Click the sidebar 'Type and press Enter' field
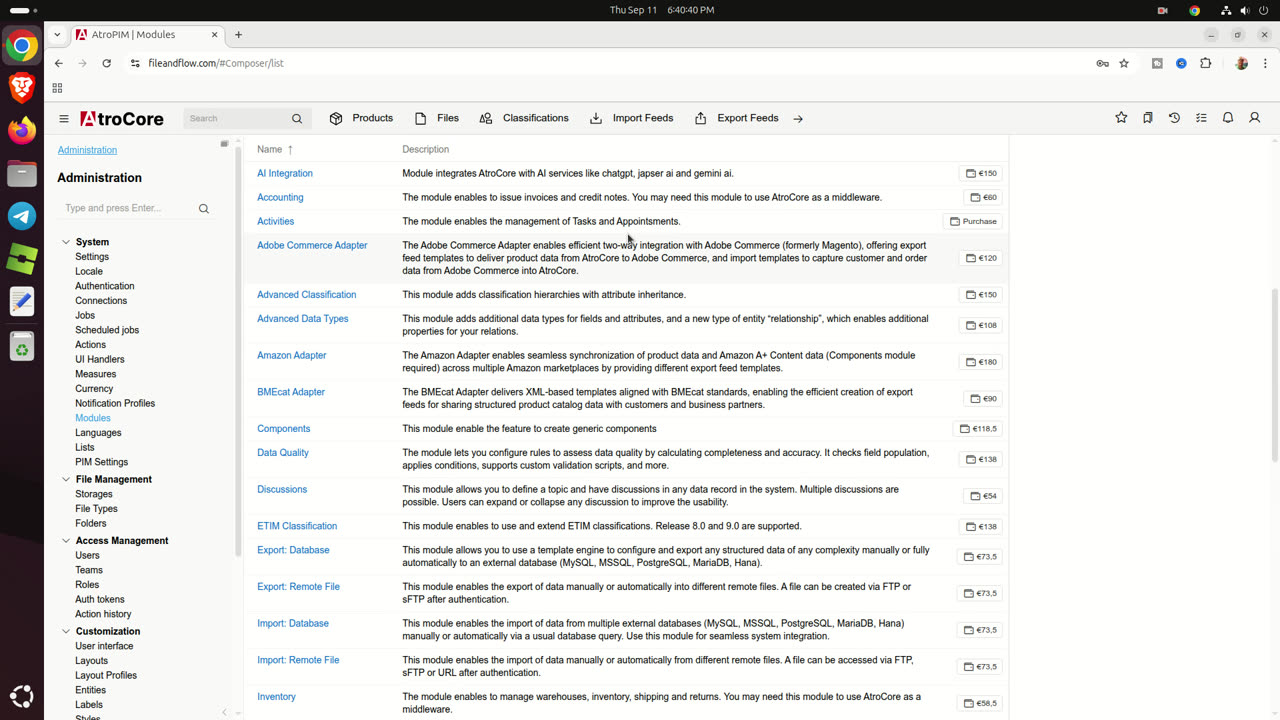Image resolution: width=1280 pixels, height=720 pixels. [127, 208]
